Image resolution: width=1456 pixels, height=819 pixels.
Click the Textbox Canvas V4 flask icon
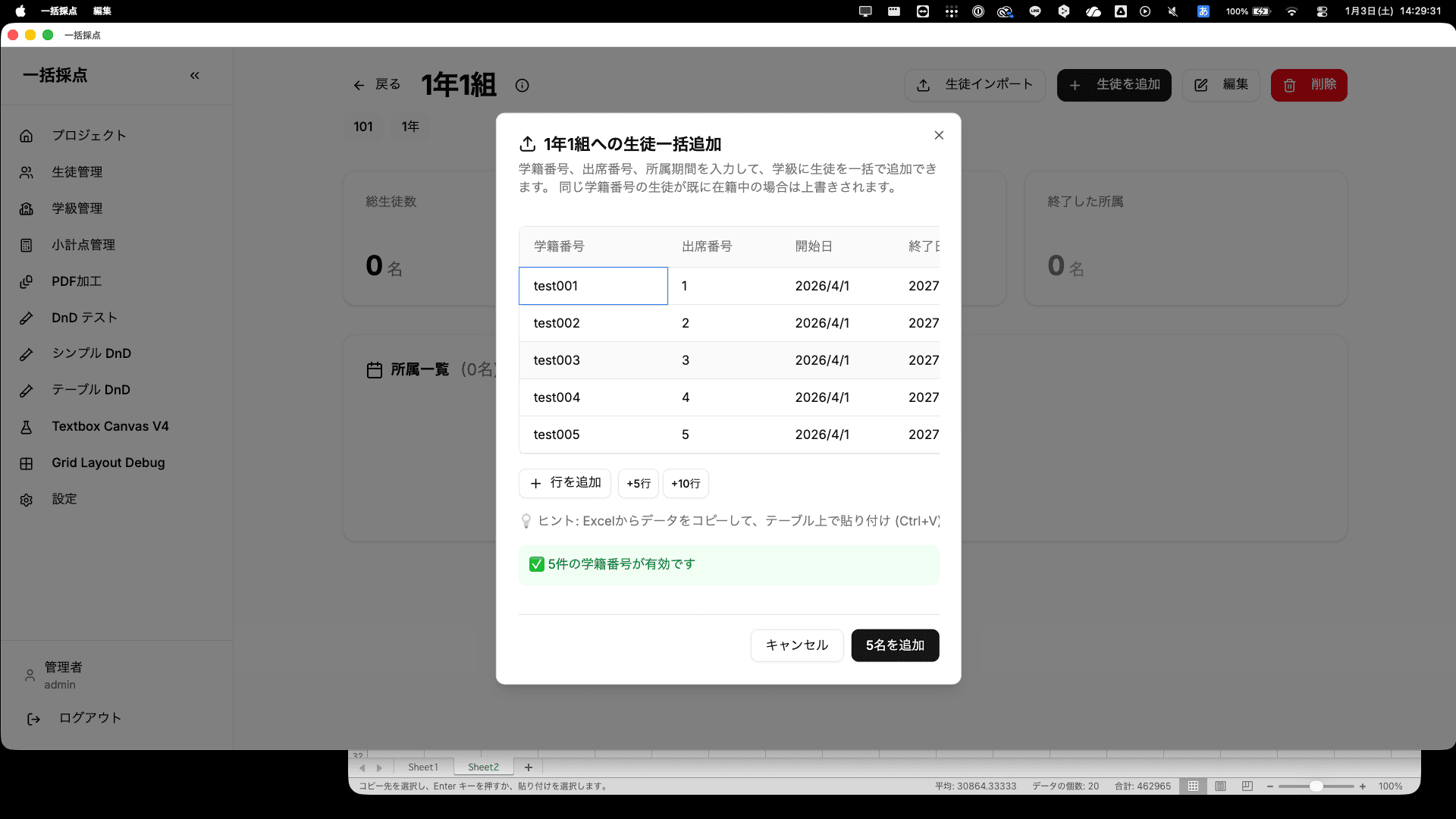pyautogui.click(x=27, y=426)
